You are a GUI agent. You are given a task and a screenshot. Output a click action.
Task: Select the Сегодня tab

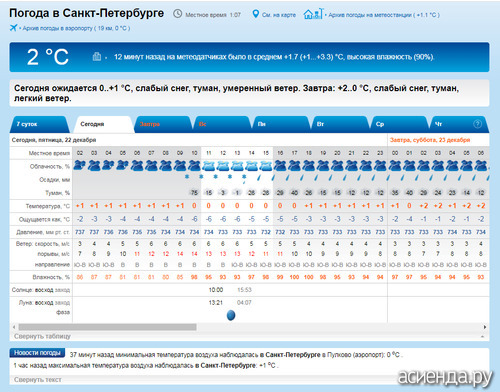click(104, 124)
